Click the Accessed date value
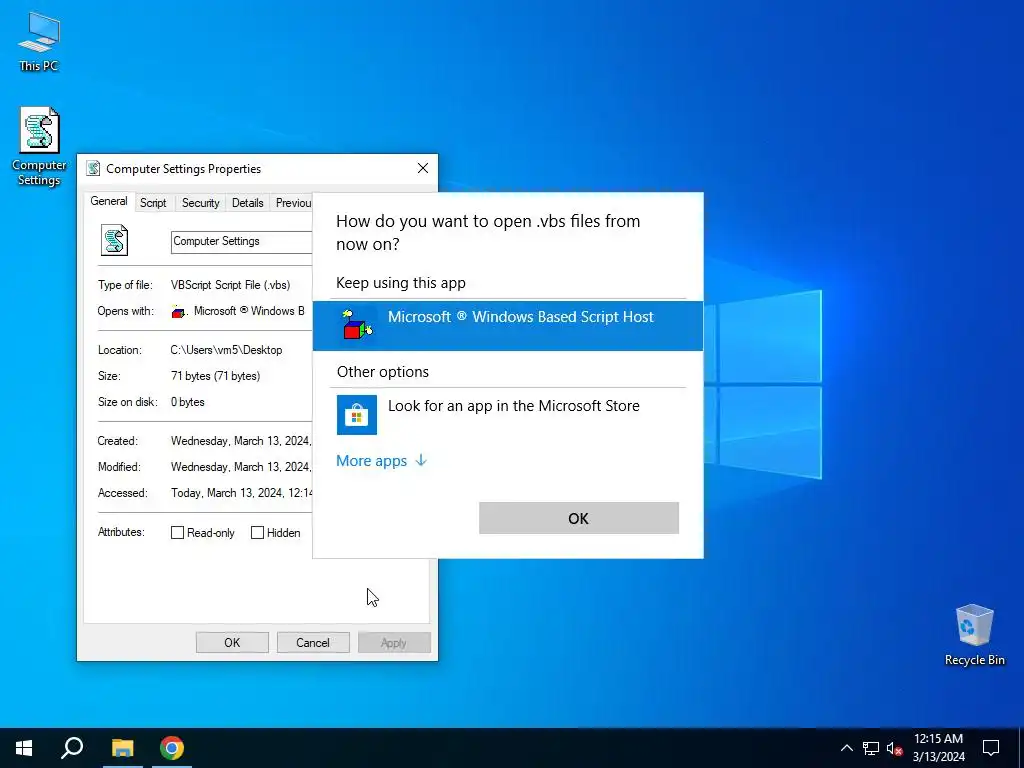The height and width of the screenshot is (768, 1024). 242,493
